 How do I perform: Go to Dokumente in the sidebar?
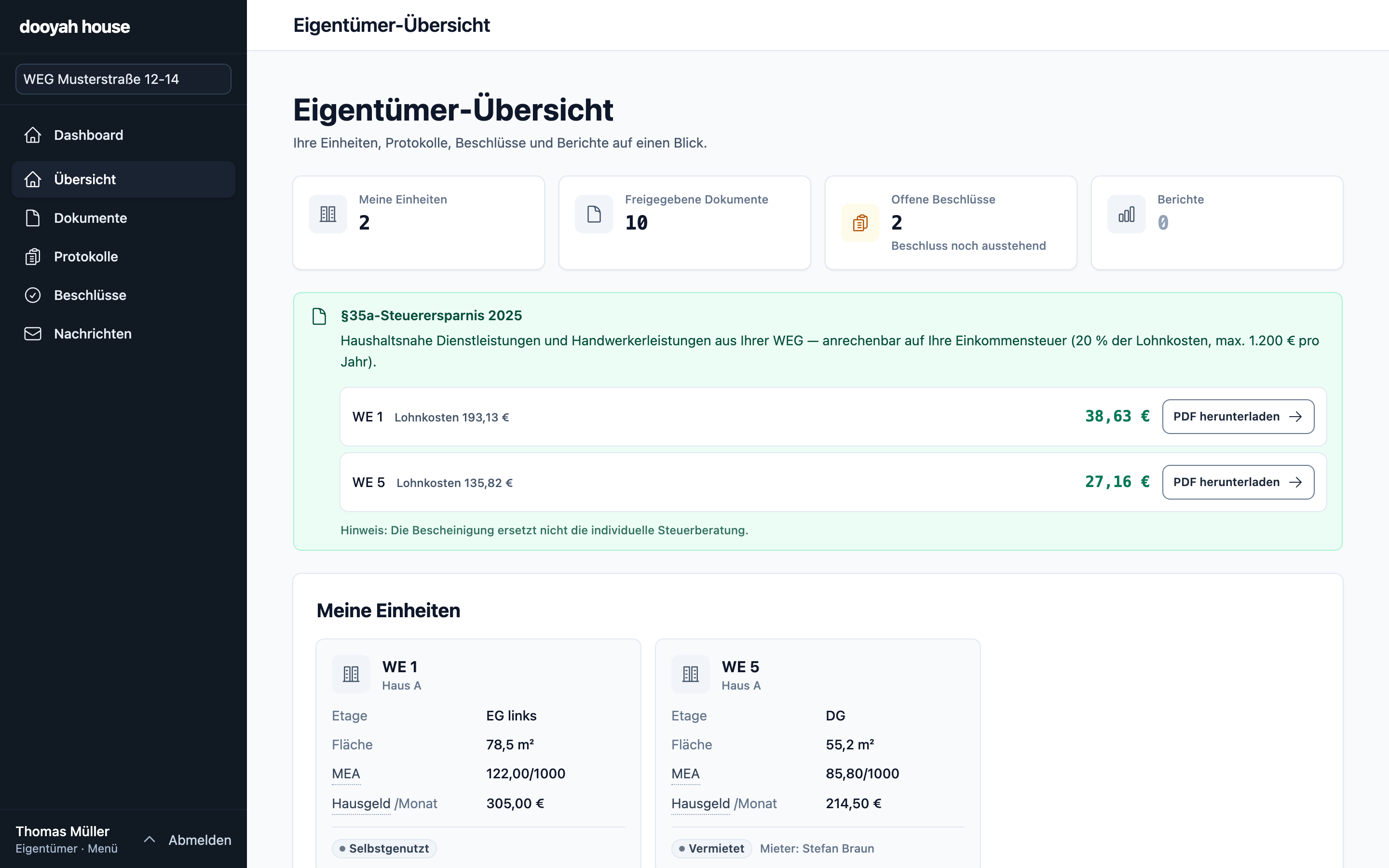pos(123,218)
